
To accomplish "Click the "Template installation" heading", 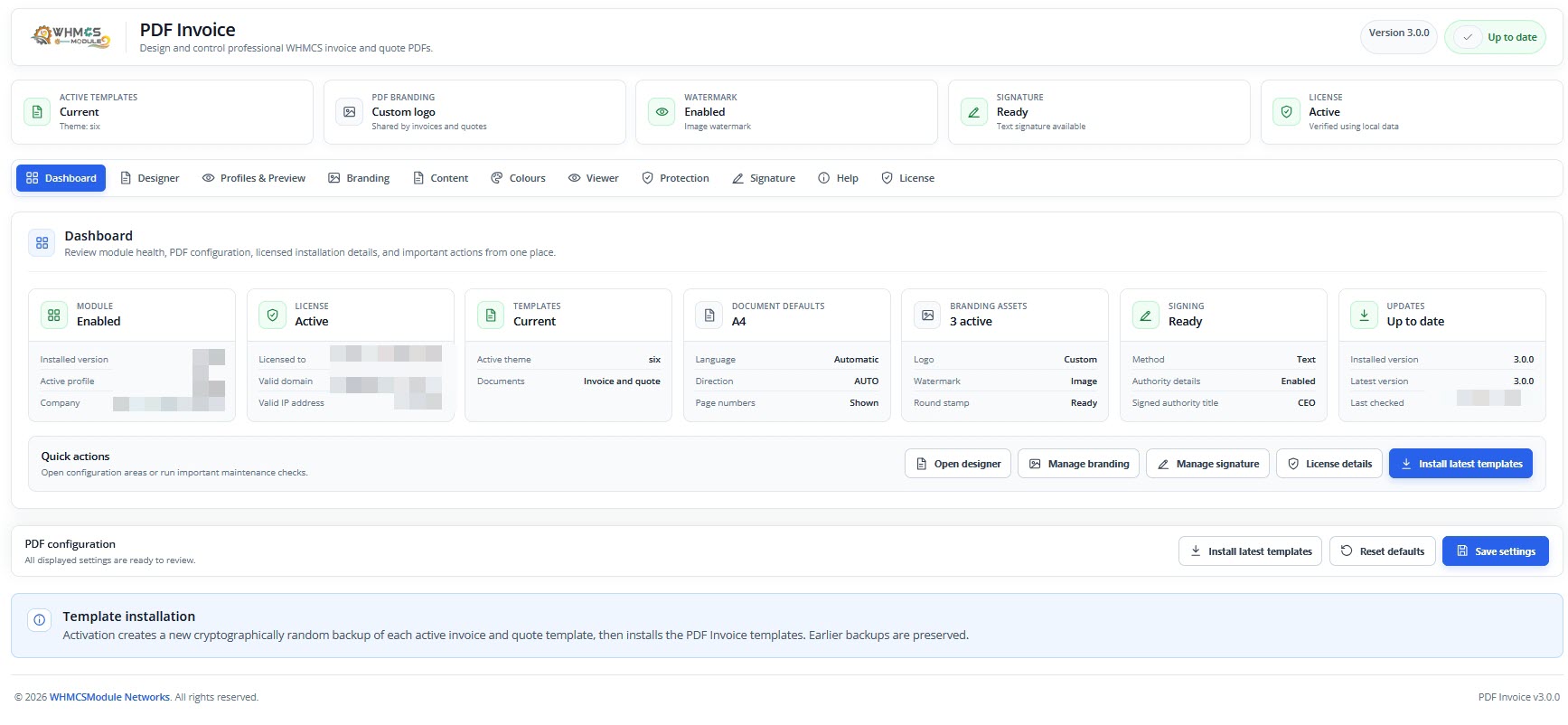I will pos(129,617).
